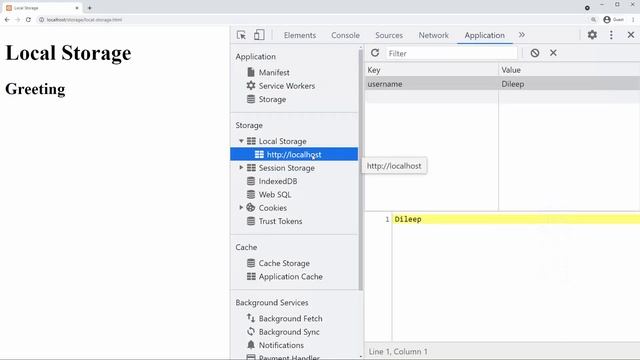Show more DevTools tabs chevron
The image size is (640, 360).
tap(522, 35)
